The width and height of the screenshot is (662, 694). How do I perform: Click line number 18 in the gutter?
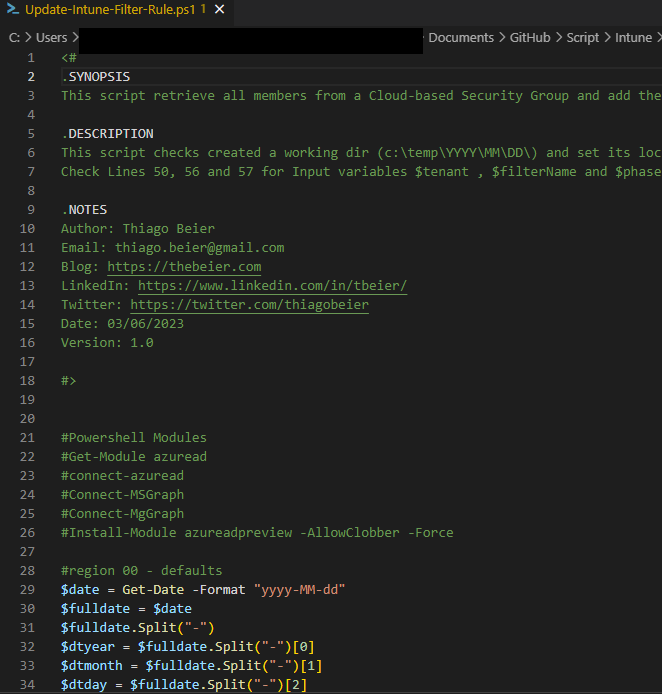(x=26, y=381)
